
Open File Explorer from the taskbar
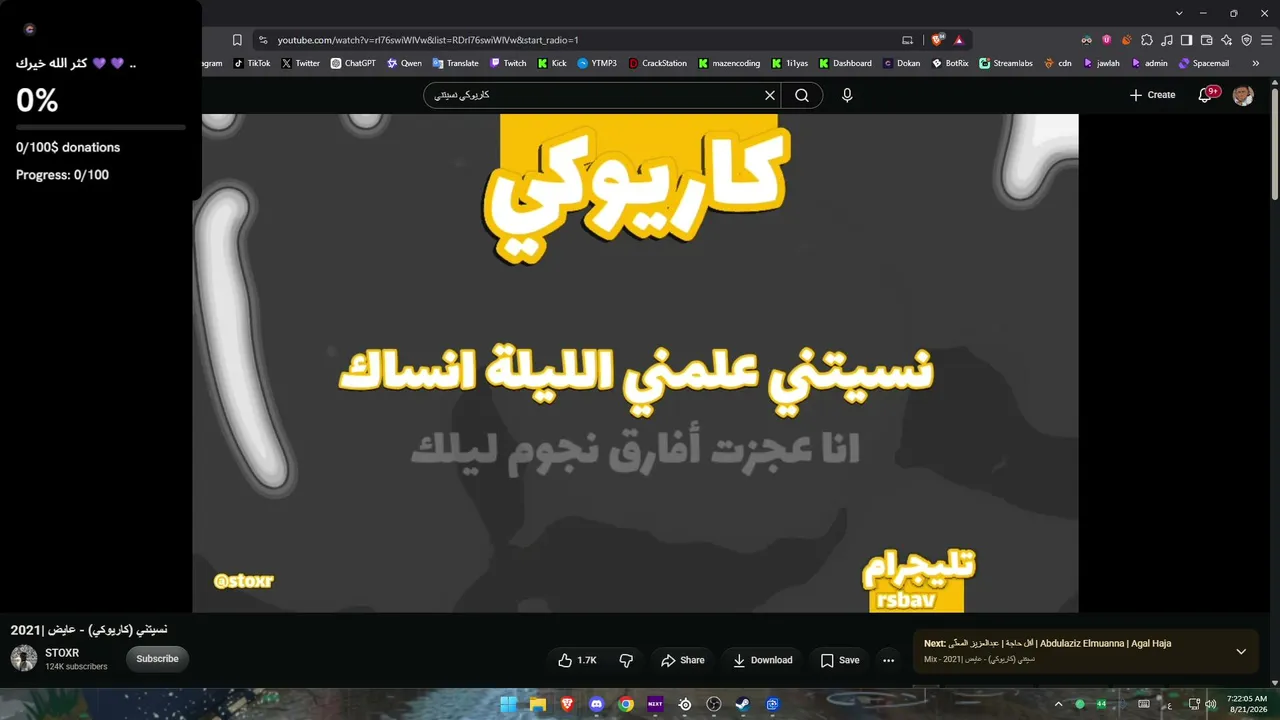pos(538,704)
